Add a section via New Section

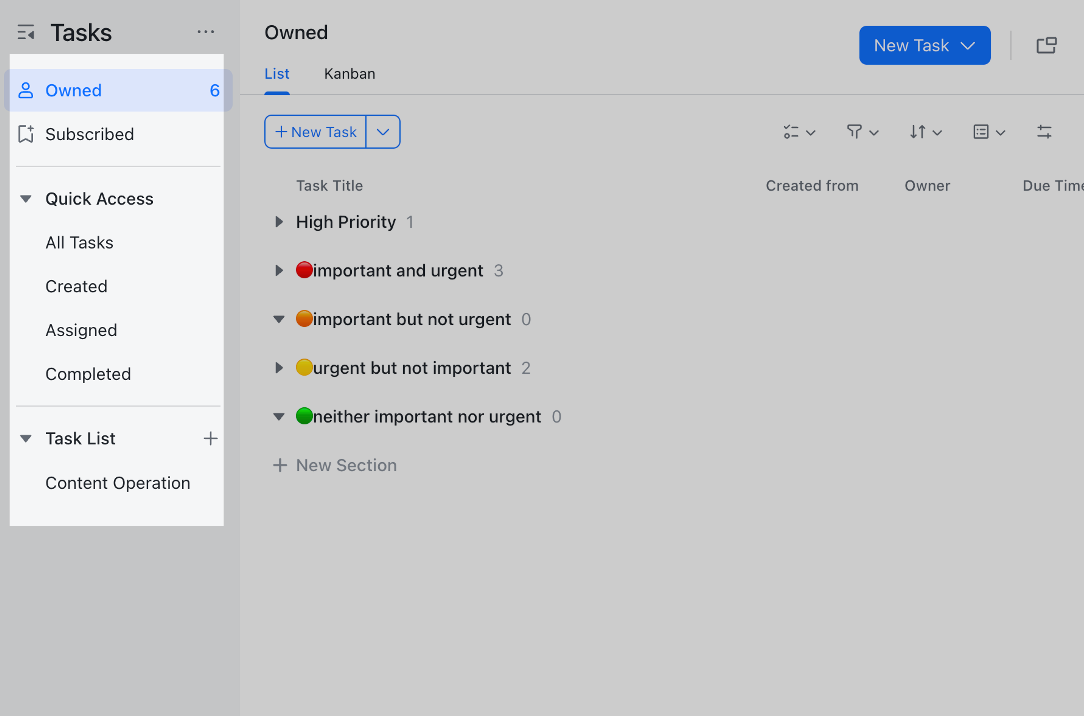click(335, 465)
